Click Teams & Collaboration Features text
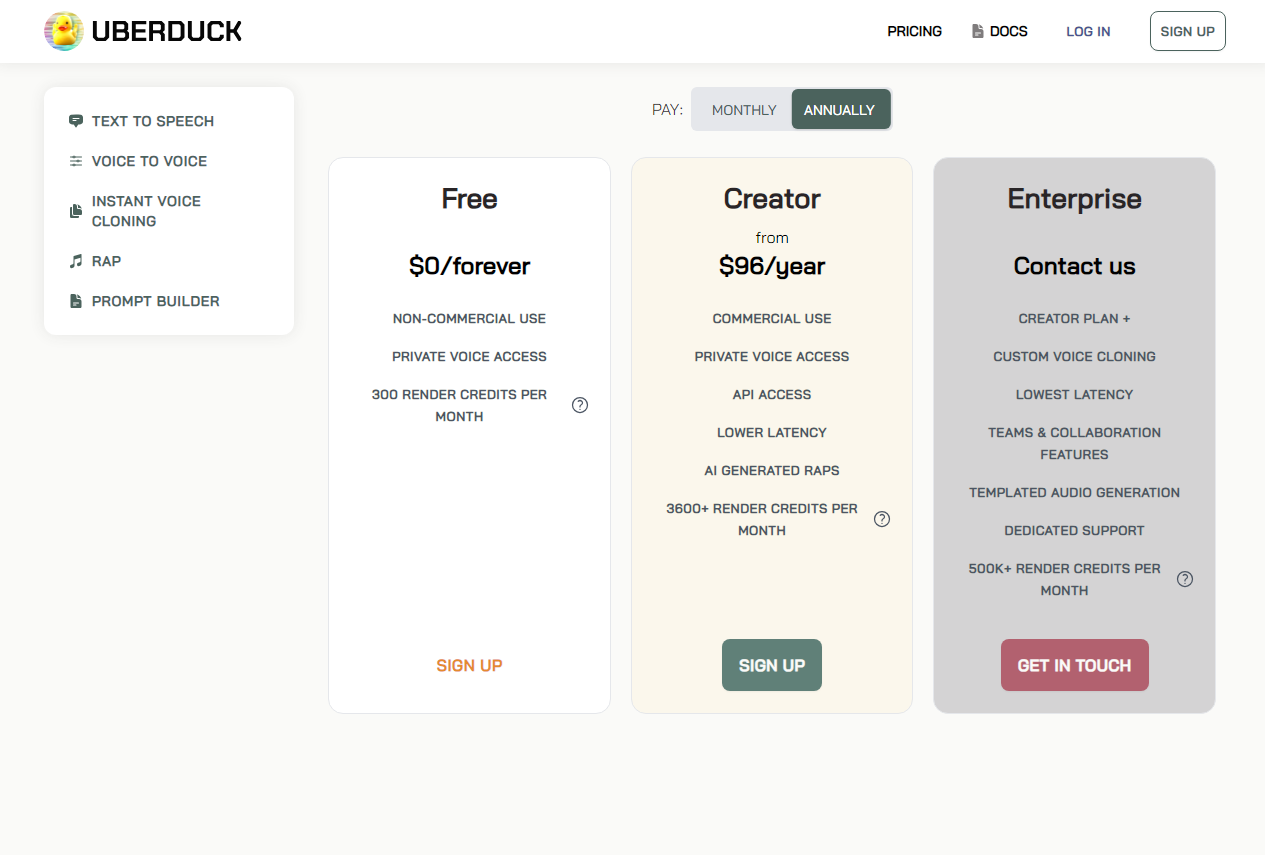The width and height of the screenshot is (1265, 855). [x=1075, y=443]
